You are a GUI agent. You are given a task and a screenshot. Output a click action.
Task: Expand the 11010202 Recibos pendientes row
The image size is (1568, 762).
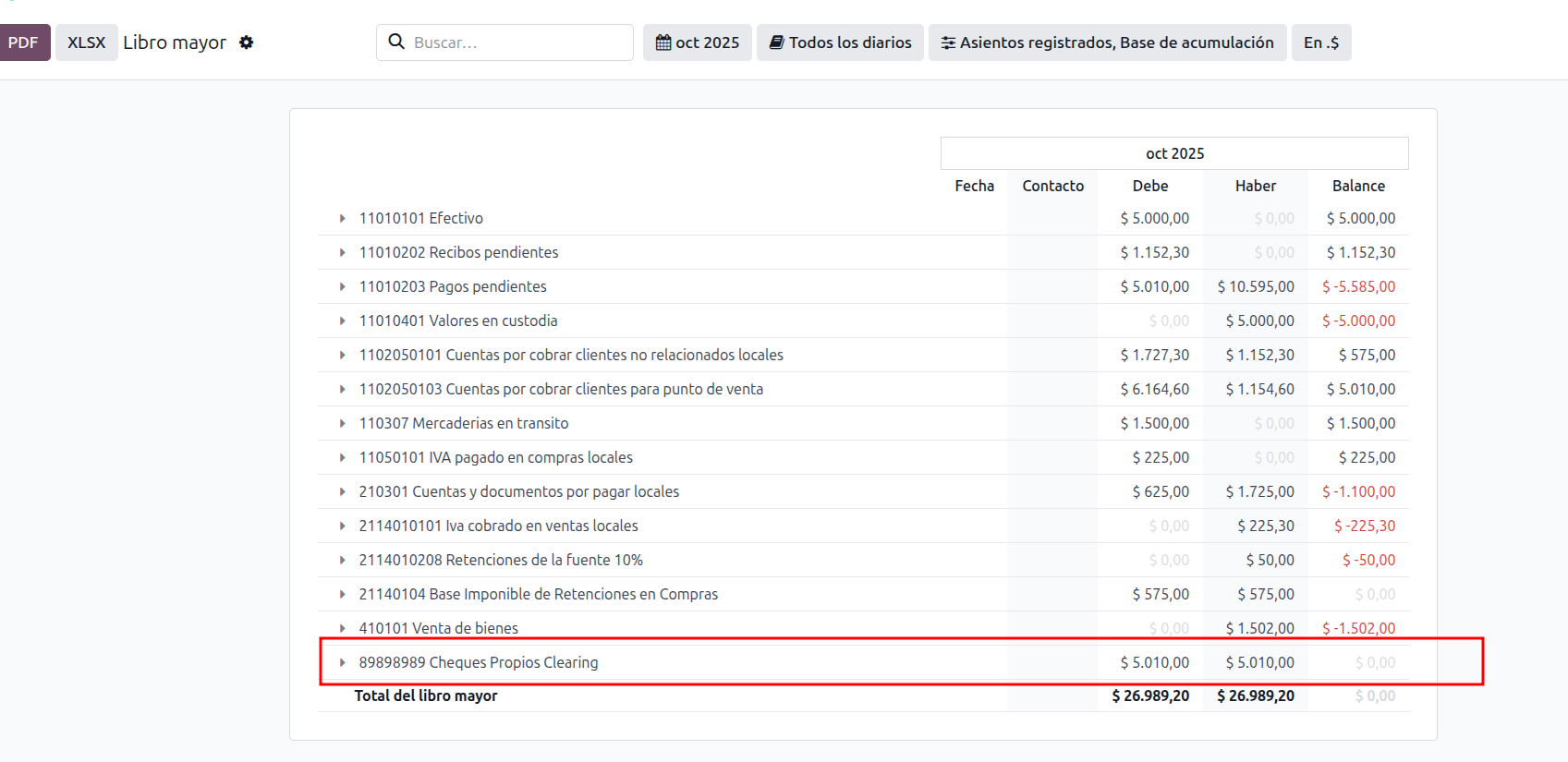[x=342, y=253]
